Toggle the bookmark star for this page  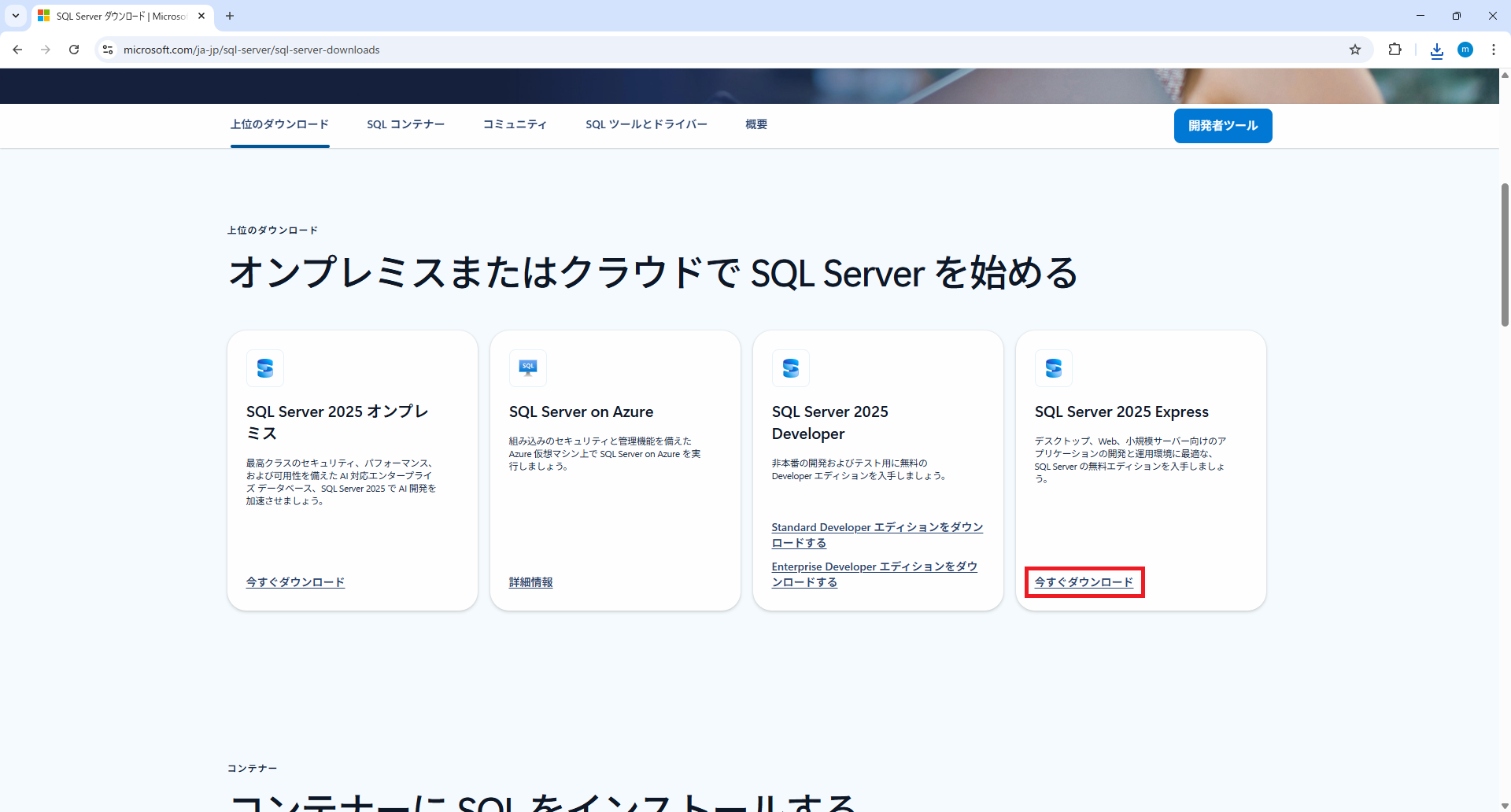pos(1355,50)
